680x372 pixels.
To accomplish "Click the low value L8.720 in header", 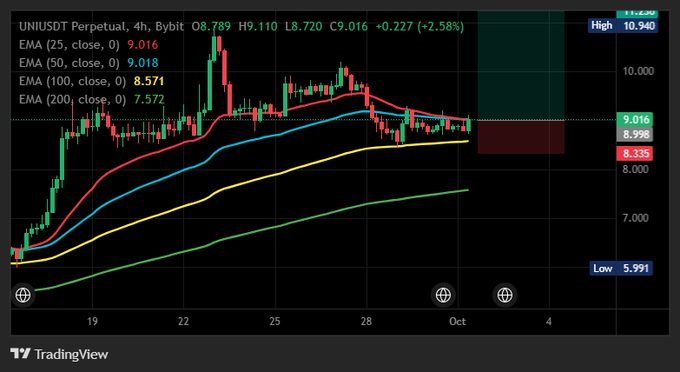I will click(x=304, y=26).
